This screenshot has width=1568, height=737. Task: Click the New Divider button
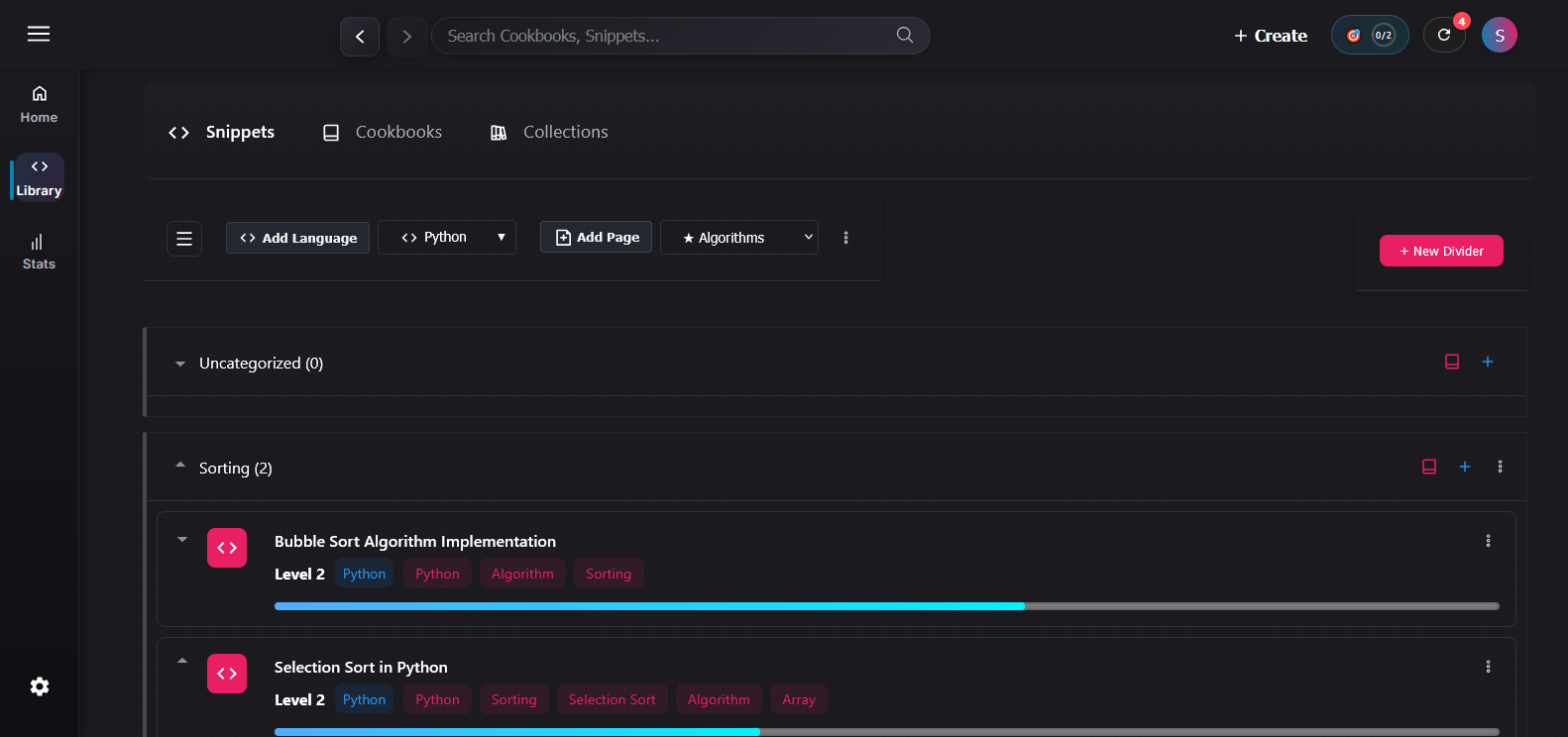coord(1441,251)
